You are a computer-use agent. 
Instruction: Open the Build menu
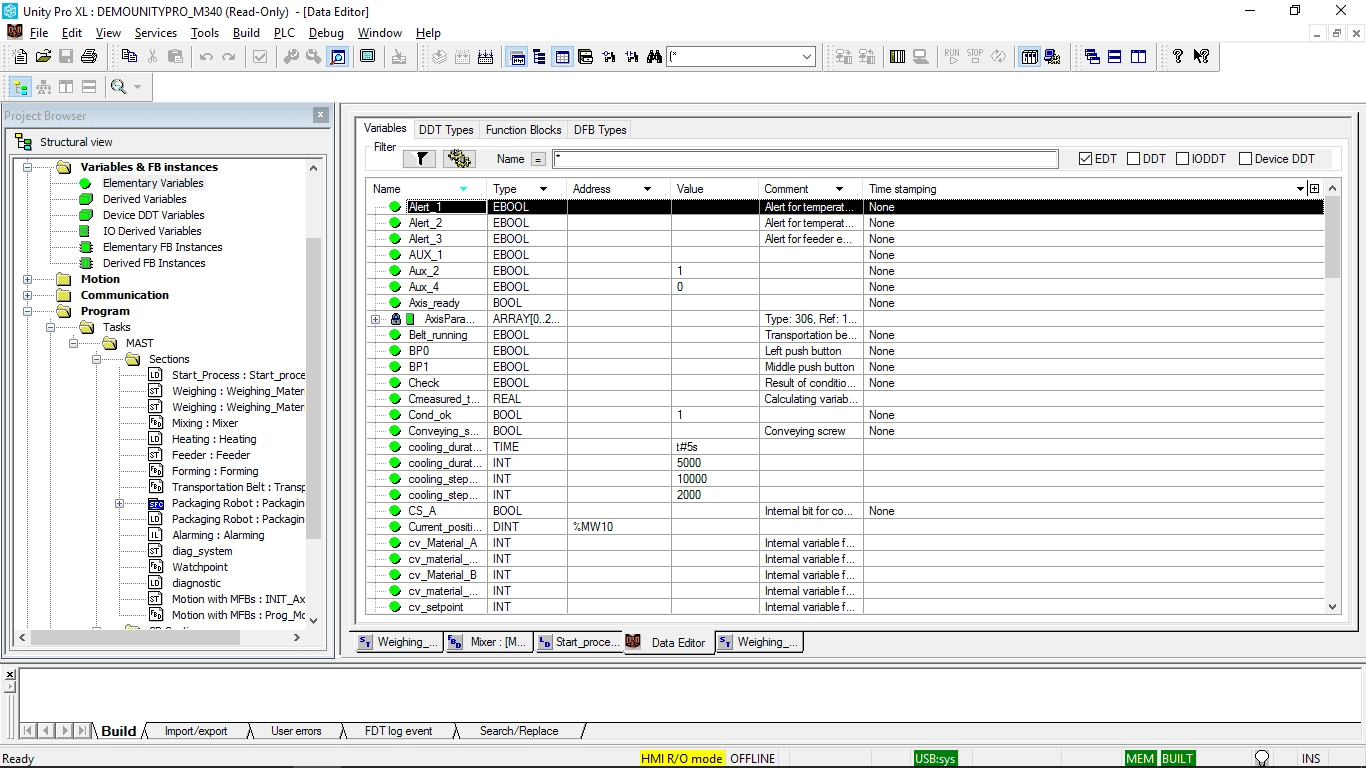click(x=246, y=33)
